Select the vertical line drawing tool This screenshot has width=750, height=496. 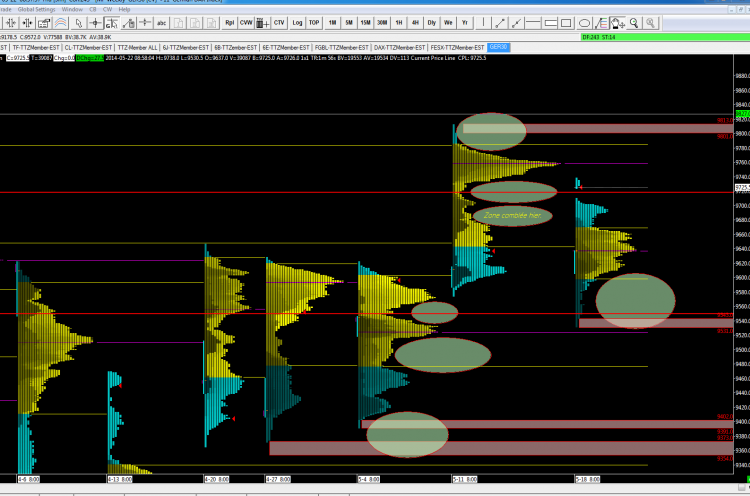click(x=484, y=23)
